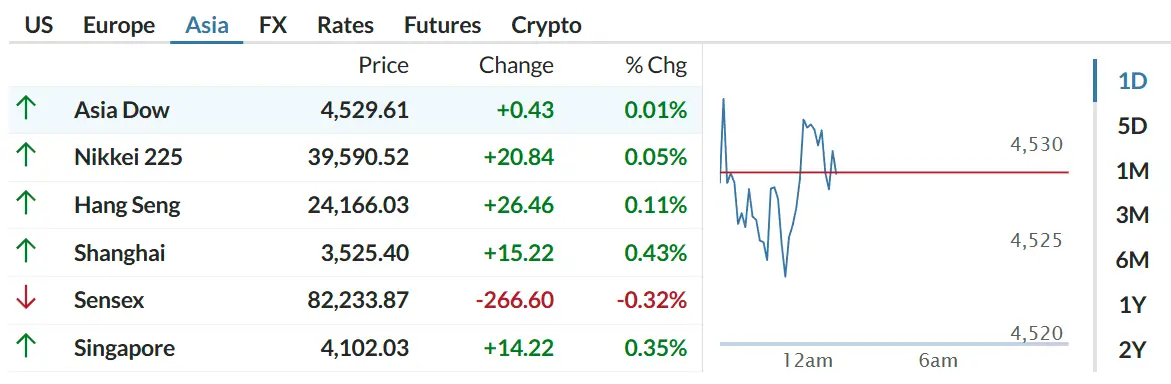Click the up arrow next to Nikkei 225
The height and width of the screenshot is (384, 1171).
(25, 157)
